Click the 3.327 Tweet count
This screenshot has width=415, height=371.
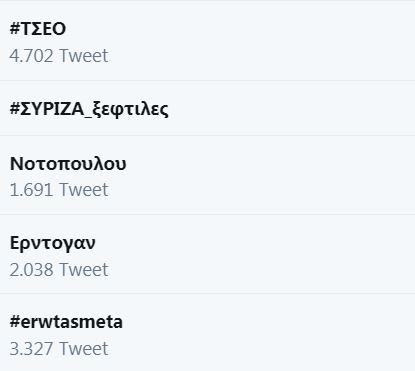[x=59, y=349]
